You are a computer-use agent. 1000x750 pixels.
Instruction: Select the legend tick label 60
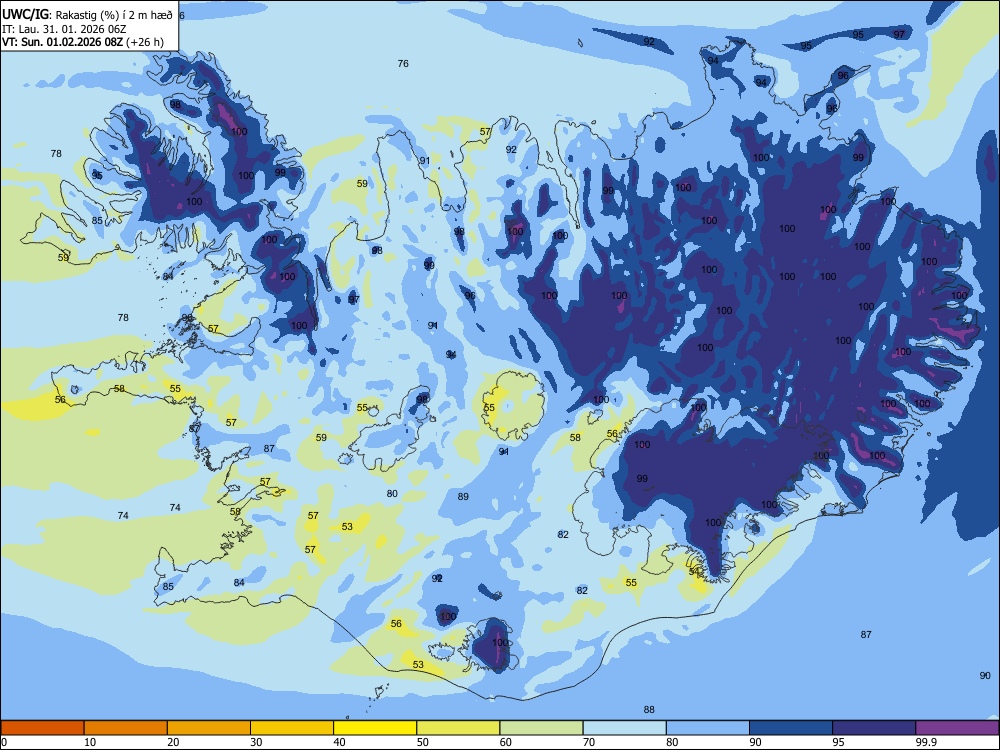point(506,742)
